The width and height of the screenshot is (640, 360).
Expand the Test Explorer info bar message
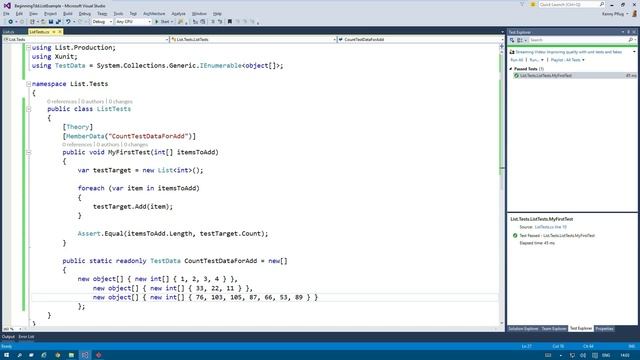[x=634, y=52]
